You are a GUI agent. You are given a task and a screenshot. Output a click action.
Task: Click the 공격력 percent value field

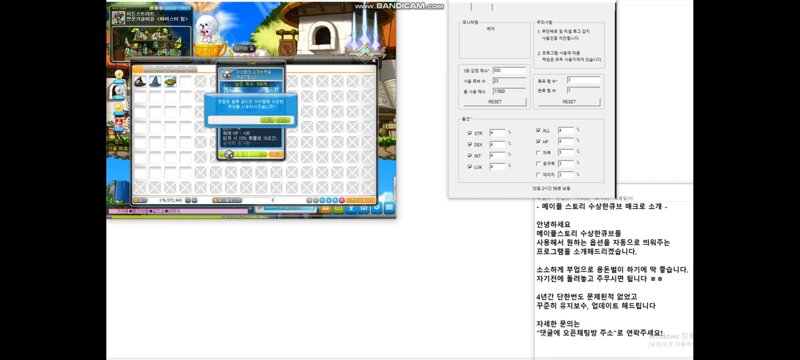(x=566, y=164)
